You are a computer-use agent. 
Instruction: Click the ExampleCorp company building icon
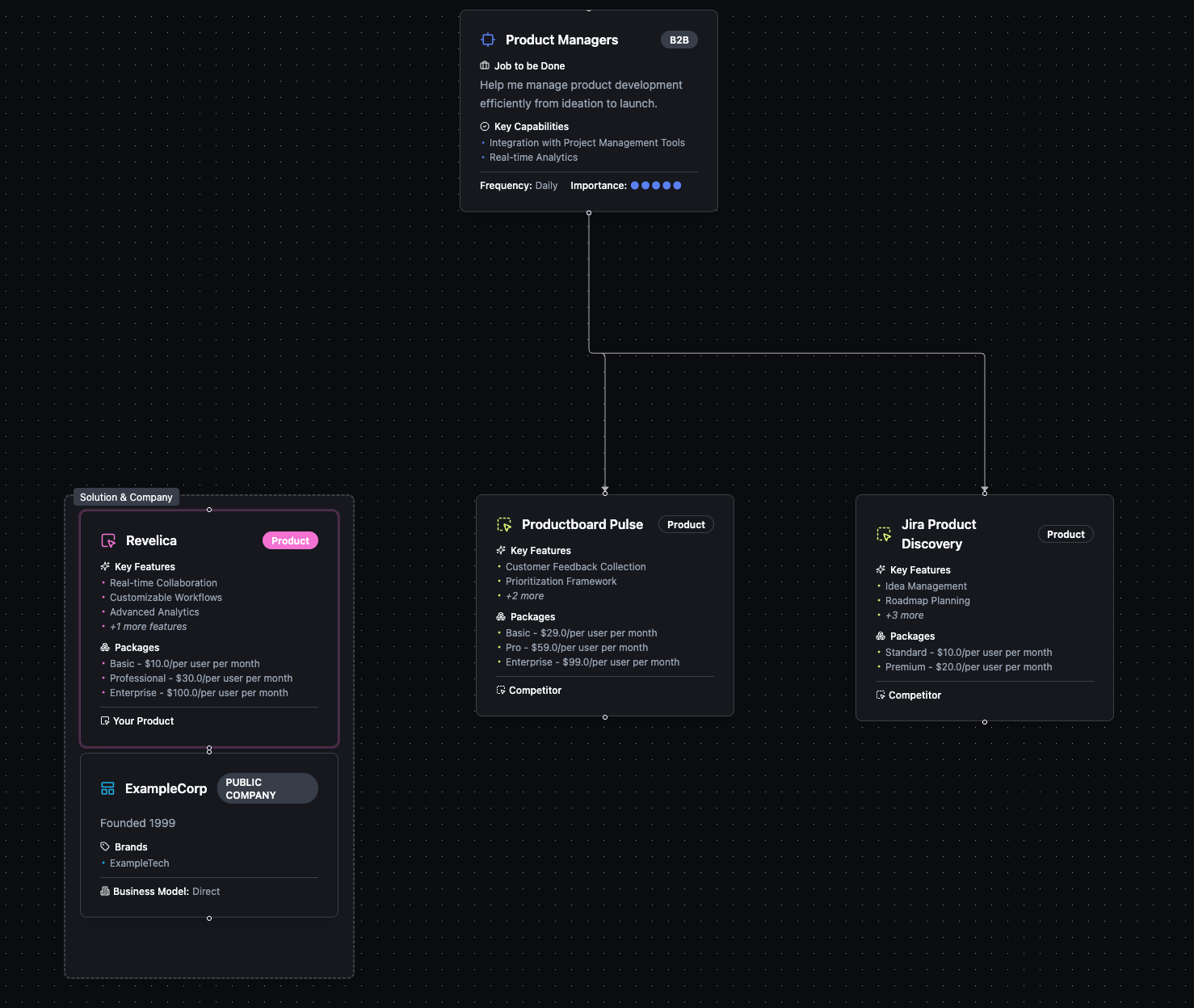(x=107, y=788)
